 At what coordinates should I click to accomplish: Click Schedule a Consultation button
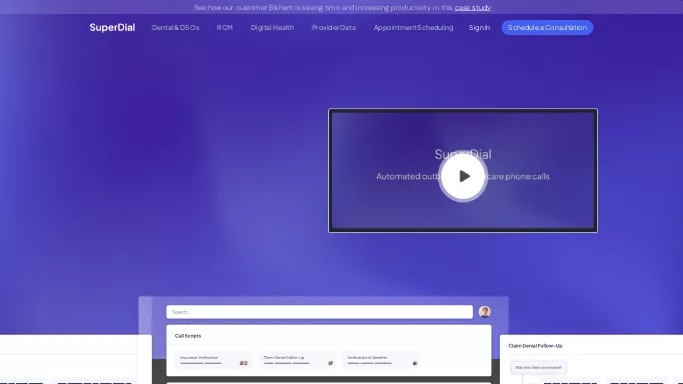click(x=548, y=27)
